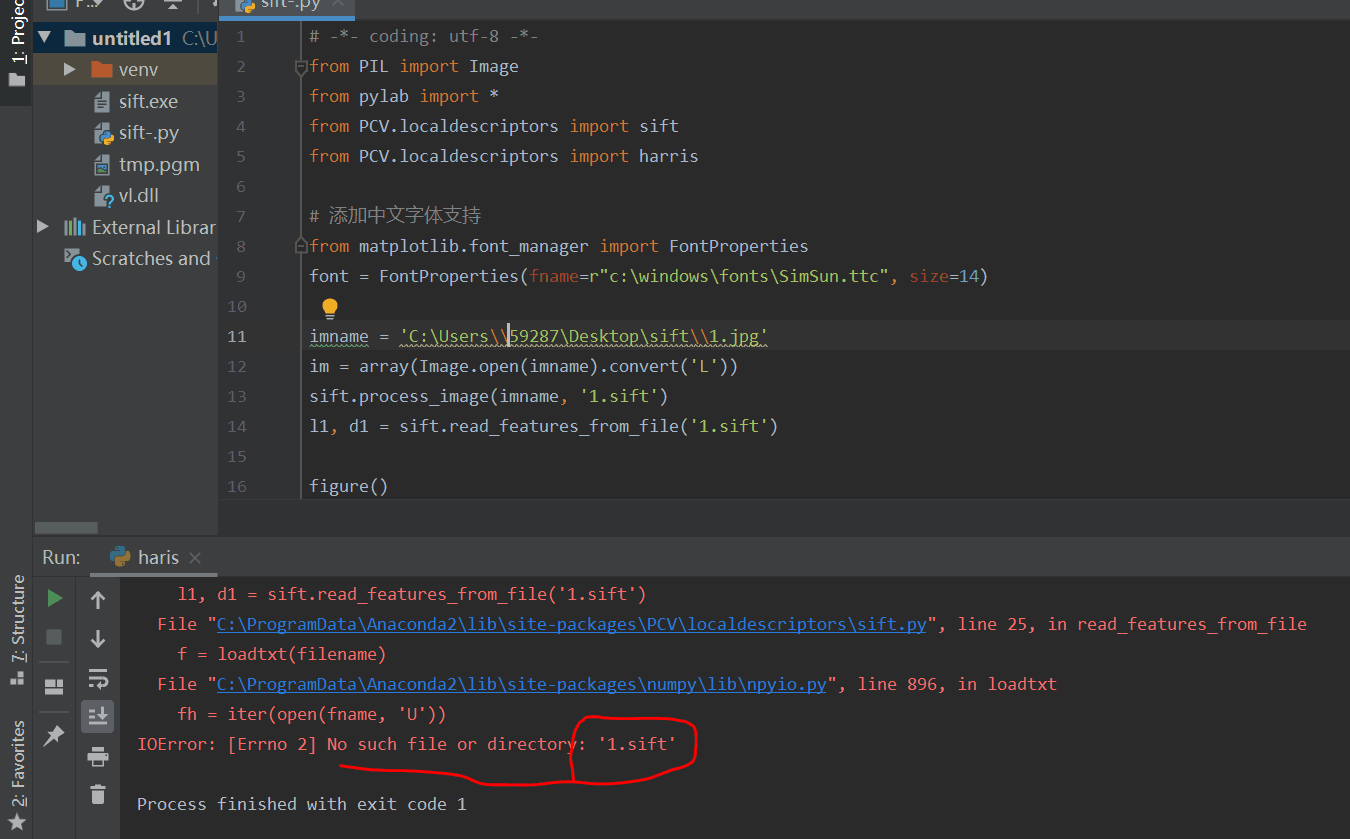1350x839 pixels.
Task: Open the 7: Structure tool window tab
Action: 17,630
